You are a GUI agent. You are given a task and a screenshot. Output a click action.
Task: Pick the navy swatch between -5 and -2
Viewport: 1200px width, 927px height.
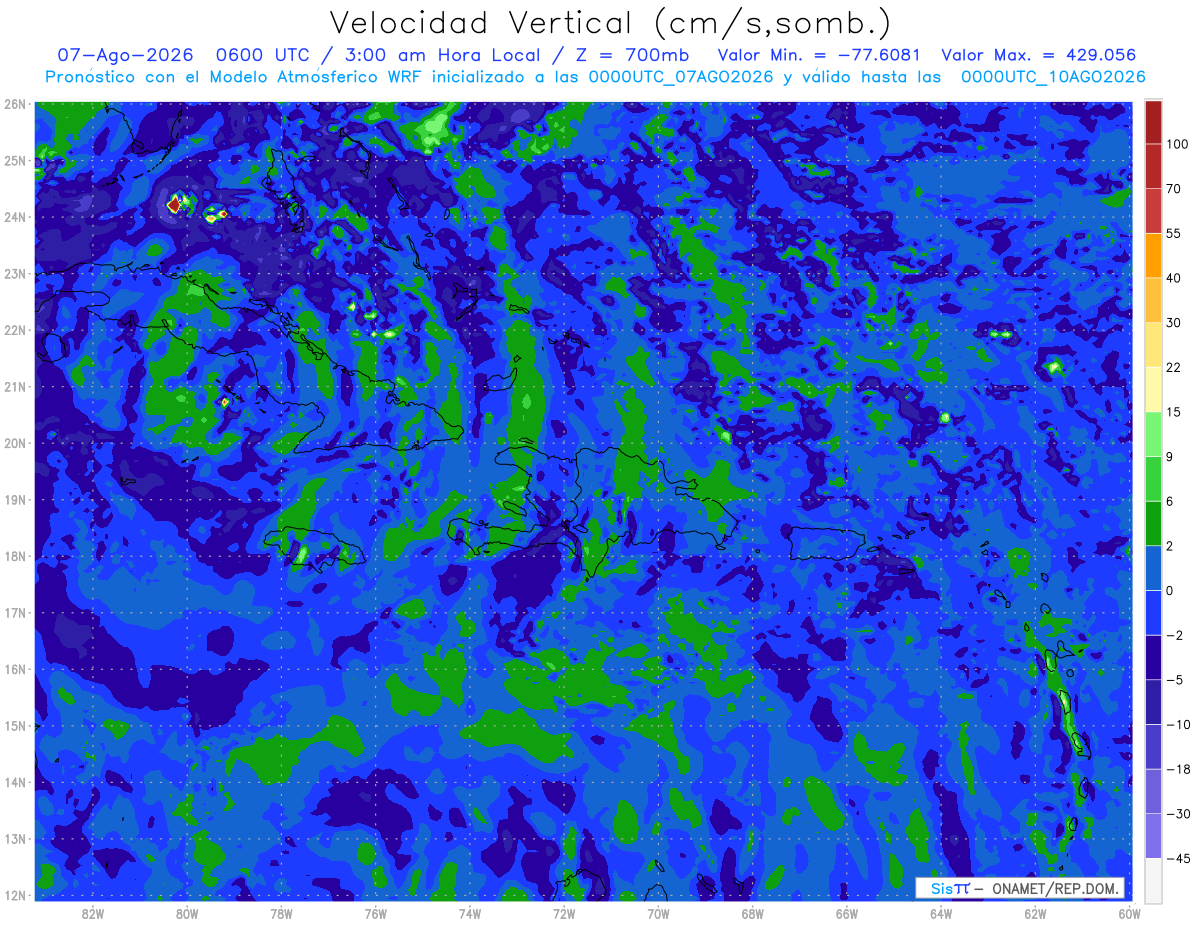coord(1153,657)
